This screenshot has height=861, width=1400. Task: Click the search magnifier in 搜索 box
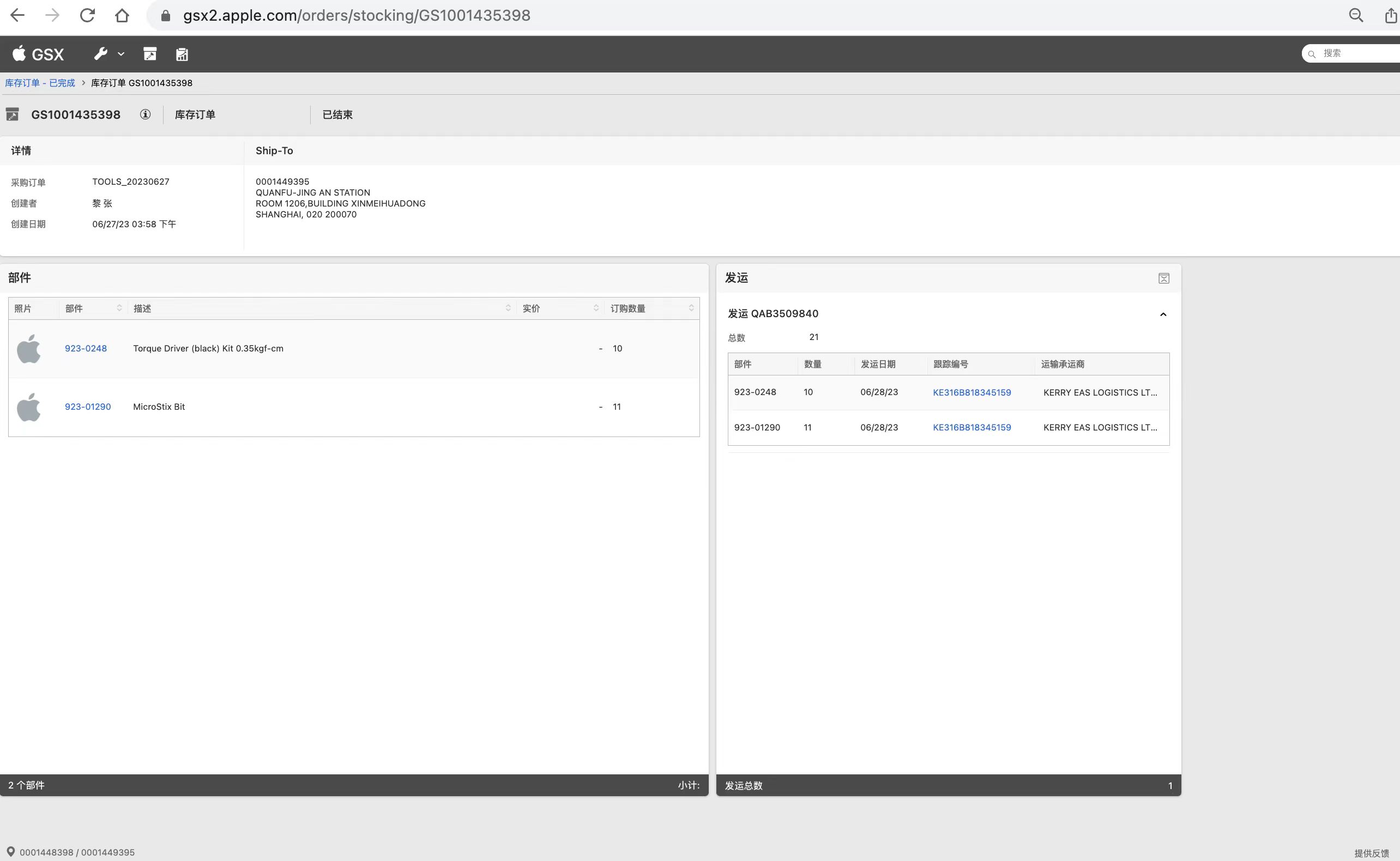pos(1311,54)
